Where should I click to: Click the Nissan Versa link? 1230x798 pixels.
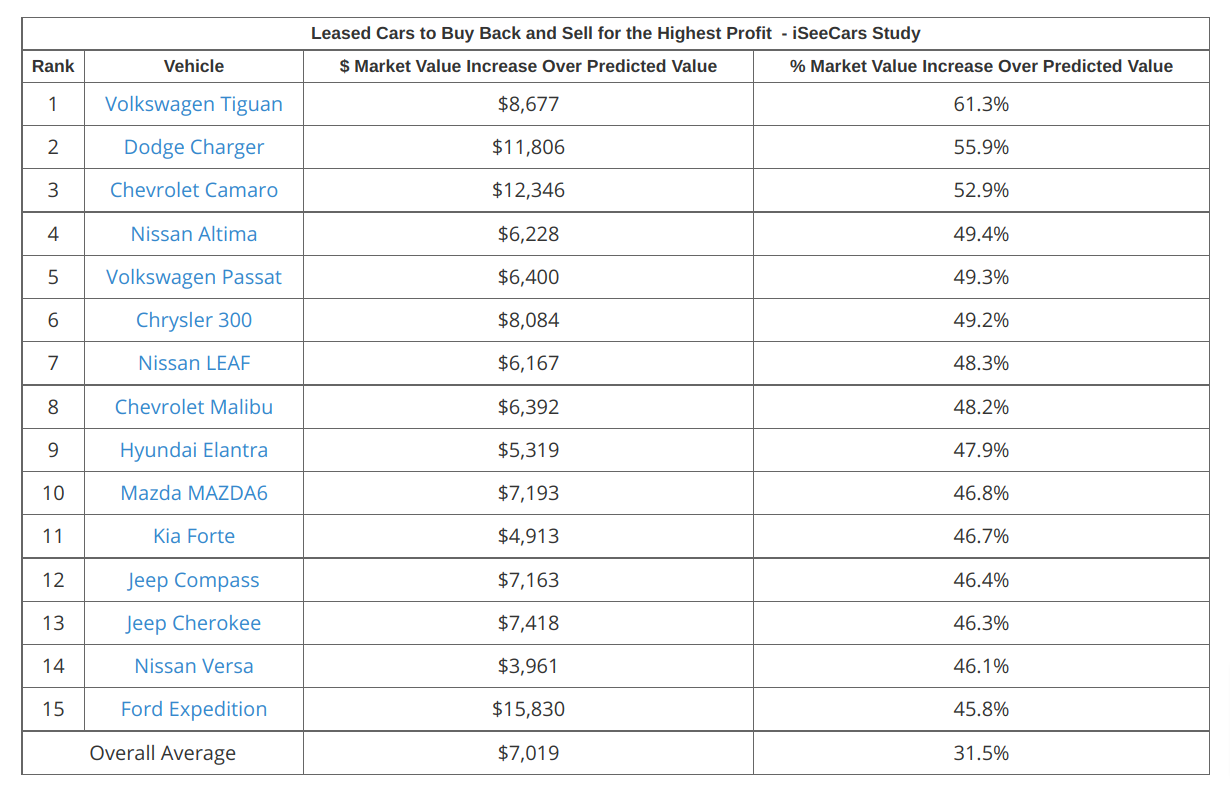194,666
